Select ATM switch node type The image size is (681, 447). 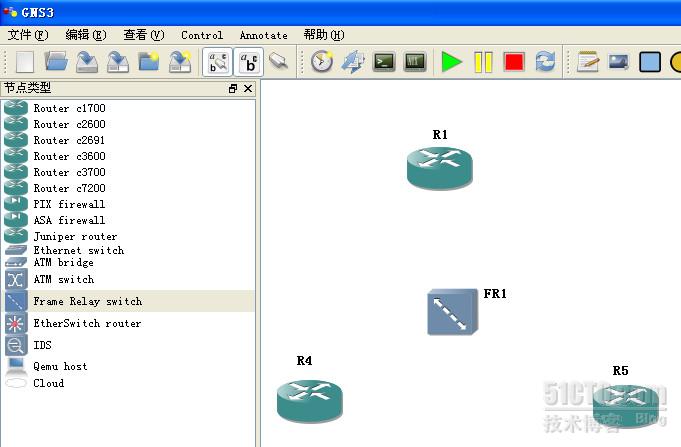tap(129, 279)
